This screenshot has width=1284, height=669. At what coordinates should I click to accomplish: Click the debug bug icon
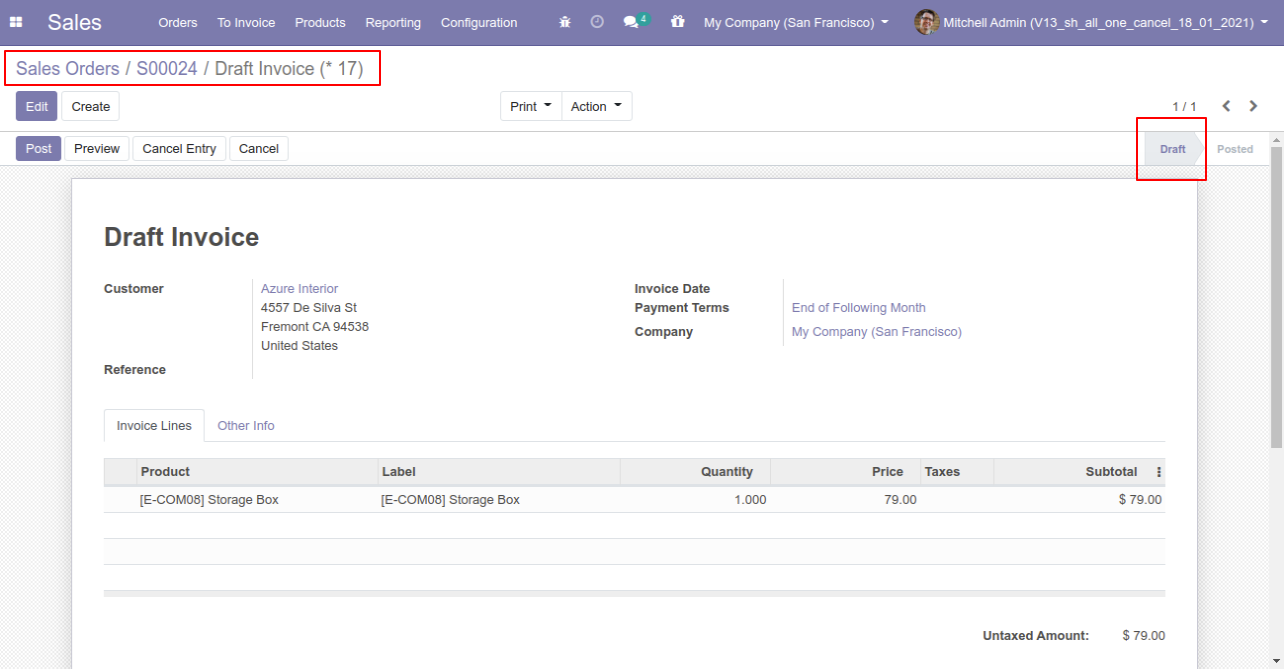[x=565, y=22]
